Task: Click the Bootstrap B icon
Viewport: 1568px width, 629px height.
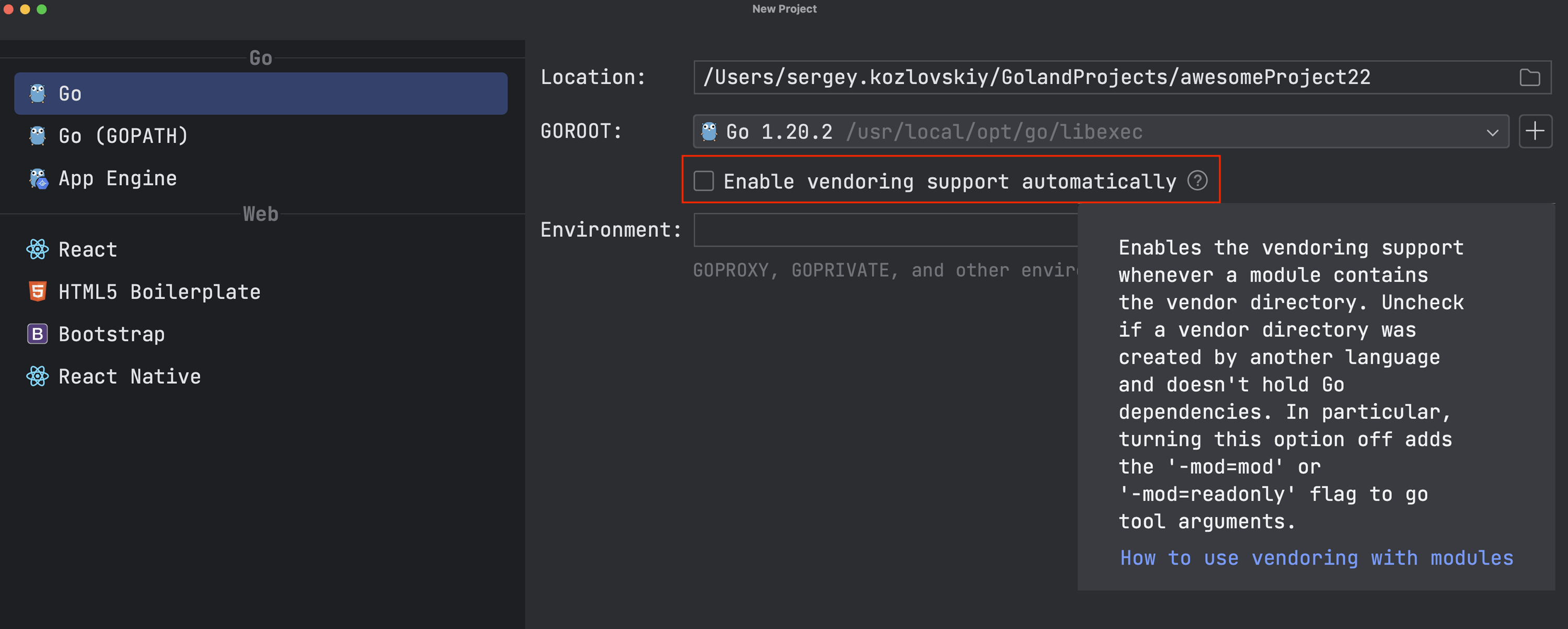Action: [x=38, y=334]
